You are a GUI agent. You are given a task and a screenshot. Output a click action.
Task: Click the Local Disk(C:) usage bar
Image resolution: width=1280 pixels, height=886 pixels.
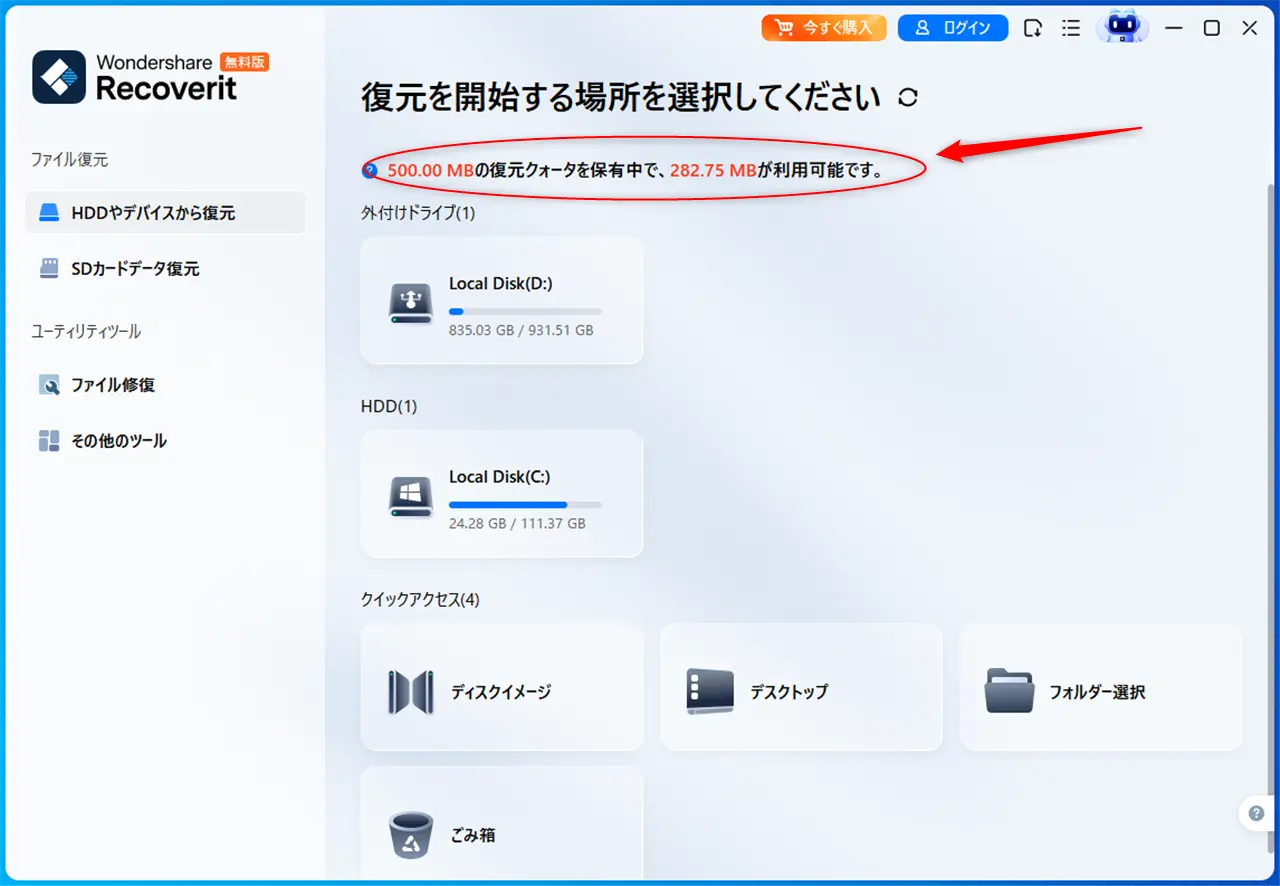(525, 505)
